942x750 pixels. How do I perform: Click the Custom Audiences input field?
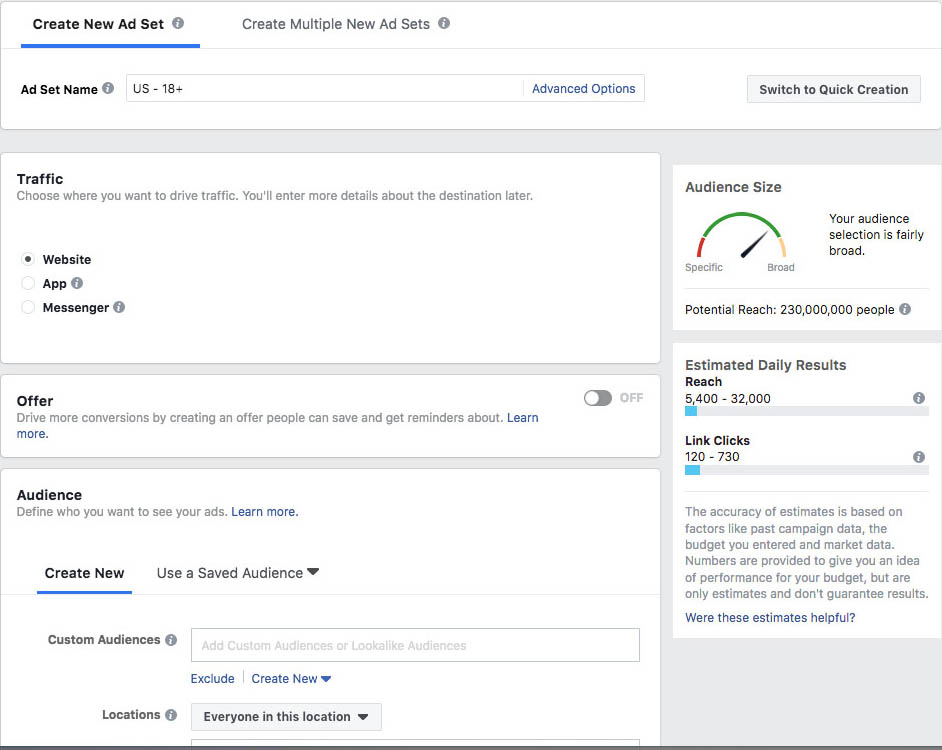click(x=415, y=646)
